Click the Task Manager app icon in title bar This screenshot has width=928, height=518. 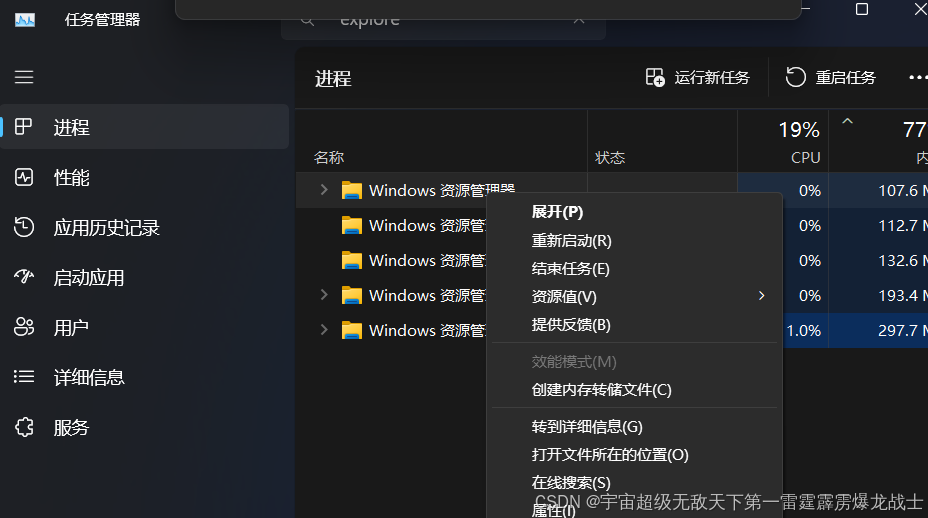pyautogui.click(x=25, y=20)
